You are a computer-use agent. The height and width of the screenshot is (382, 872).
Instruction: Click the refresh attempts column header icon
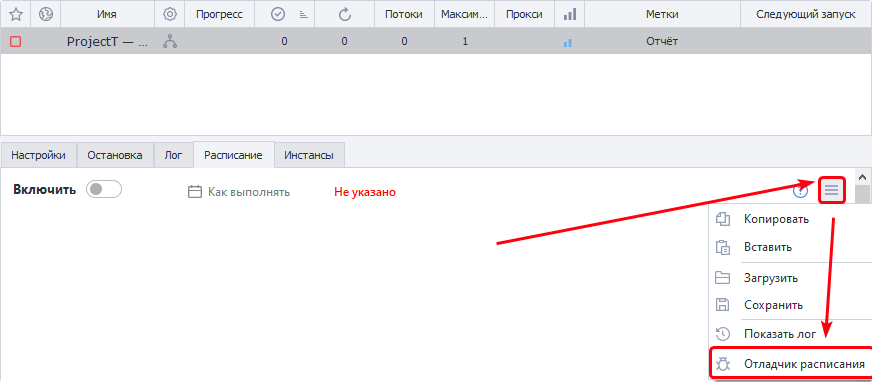[x=345, y=15]
